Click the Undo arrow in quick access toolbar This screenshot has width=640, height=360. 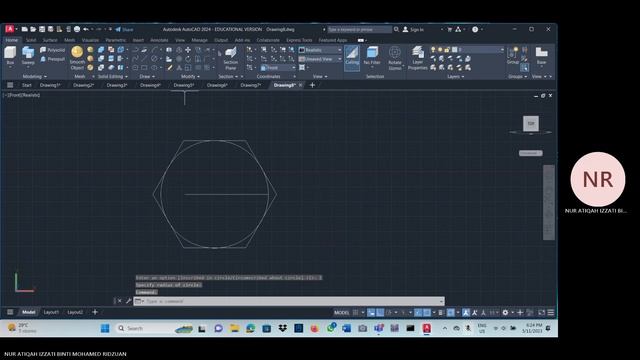click(86, 29)
